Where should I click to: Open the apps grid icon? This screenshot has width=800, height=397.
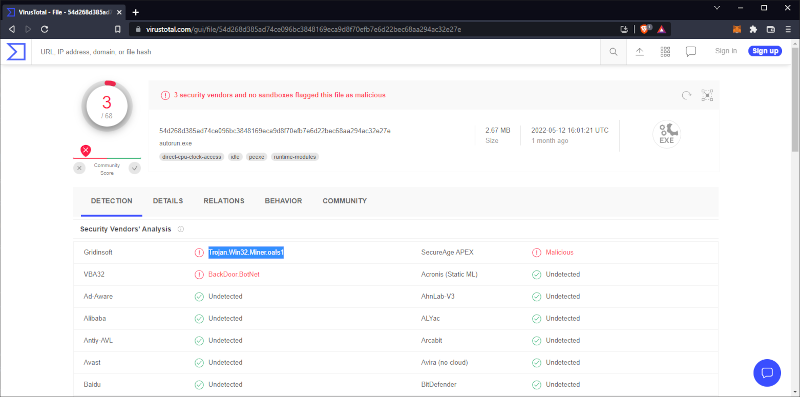[x=665, y=52]
